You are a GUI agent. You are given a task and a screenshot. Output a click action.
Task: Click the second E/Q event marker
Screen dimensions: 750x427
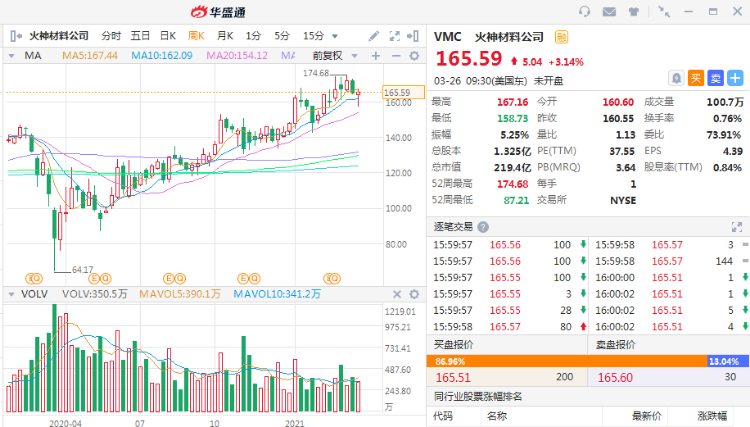100,278
